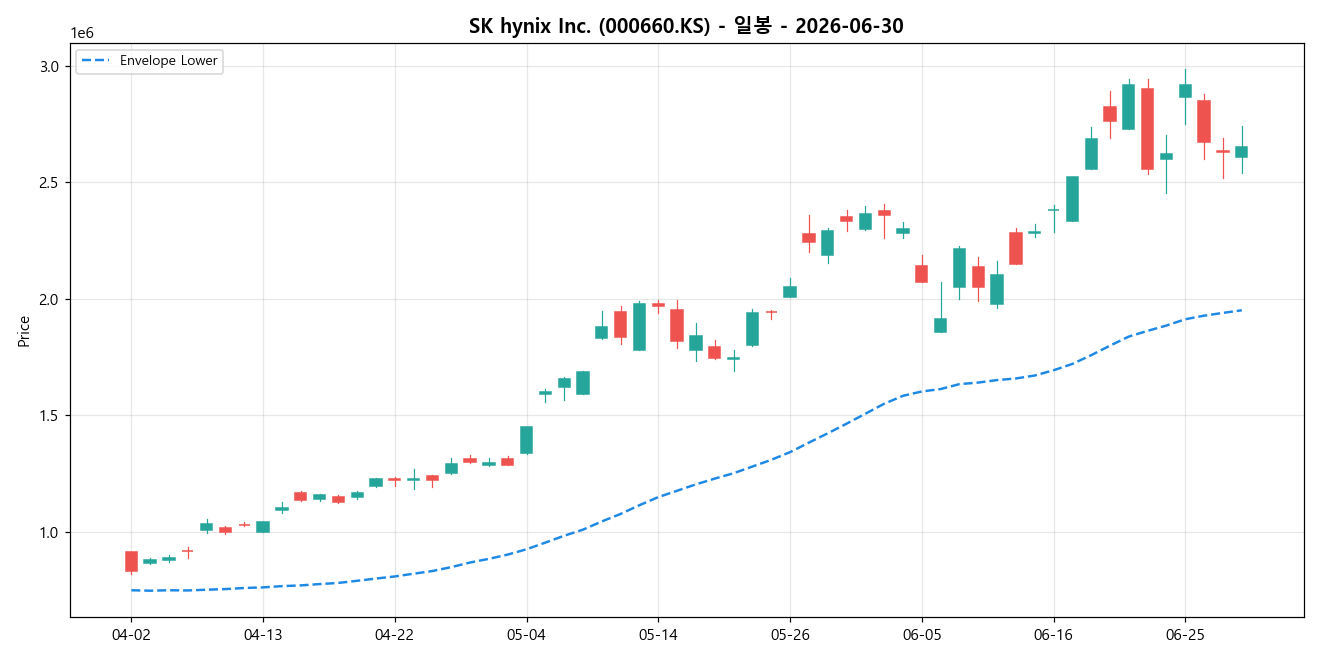
Task: Click the 05-14 x-axis date label
Action: coord(658,635)
